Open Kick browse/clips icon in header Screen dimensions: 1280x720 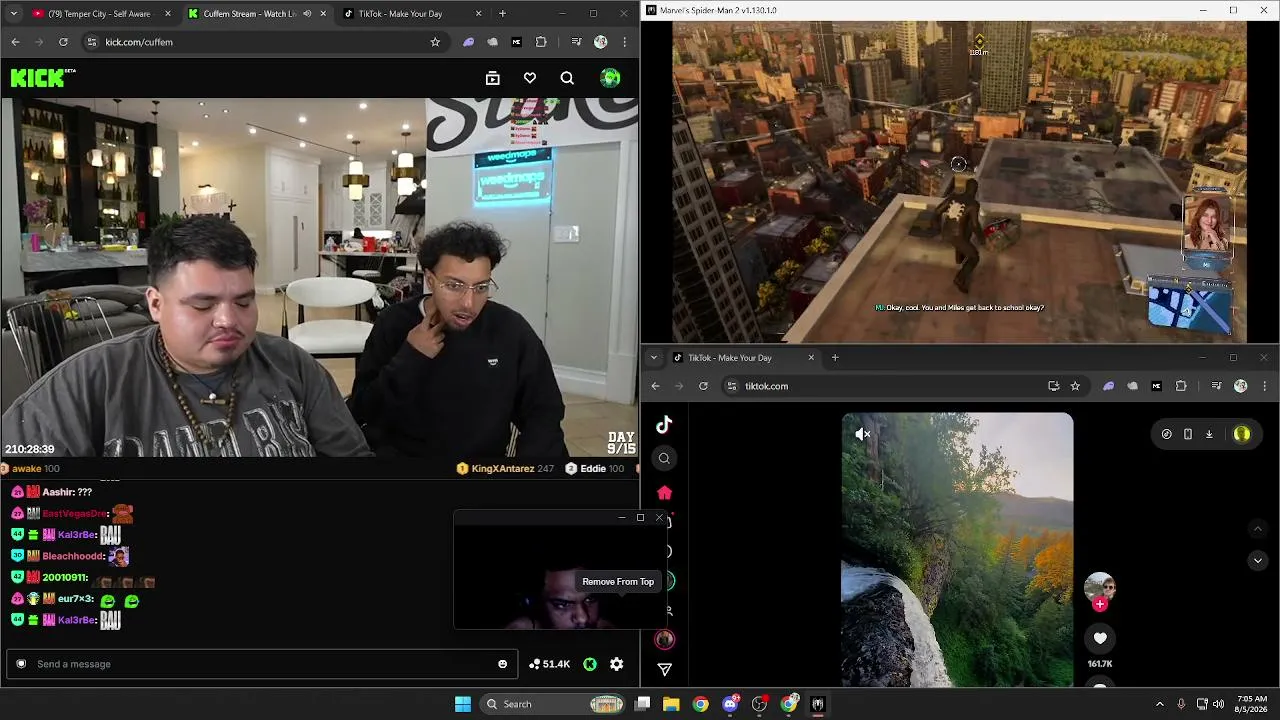pos(492,78)
